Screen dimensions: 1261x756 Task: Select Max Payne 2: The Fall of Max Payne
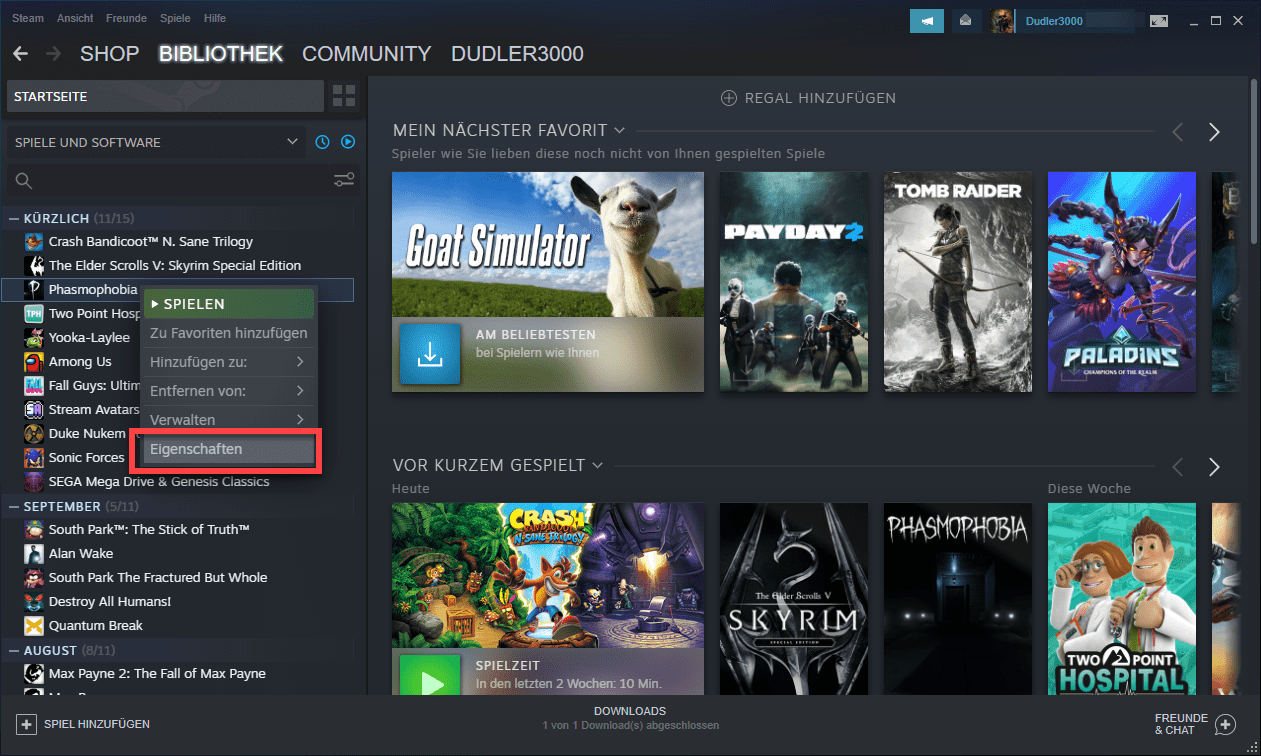tap(157, 673)
